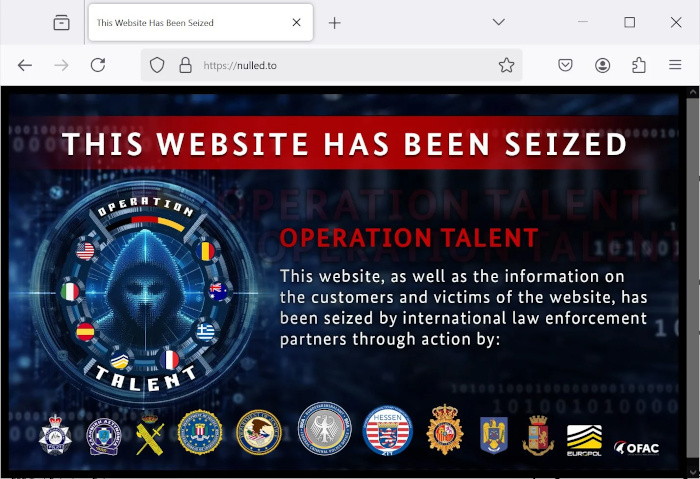
Task: Expand the list all tabs chevron
Action: (499, 22)
